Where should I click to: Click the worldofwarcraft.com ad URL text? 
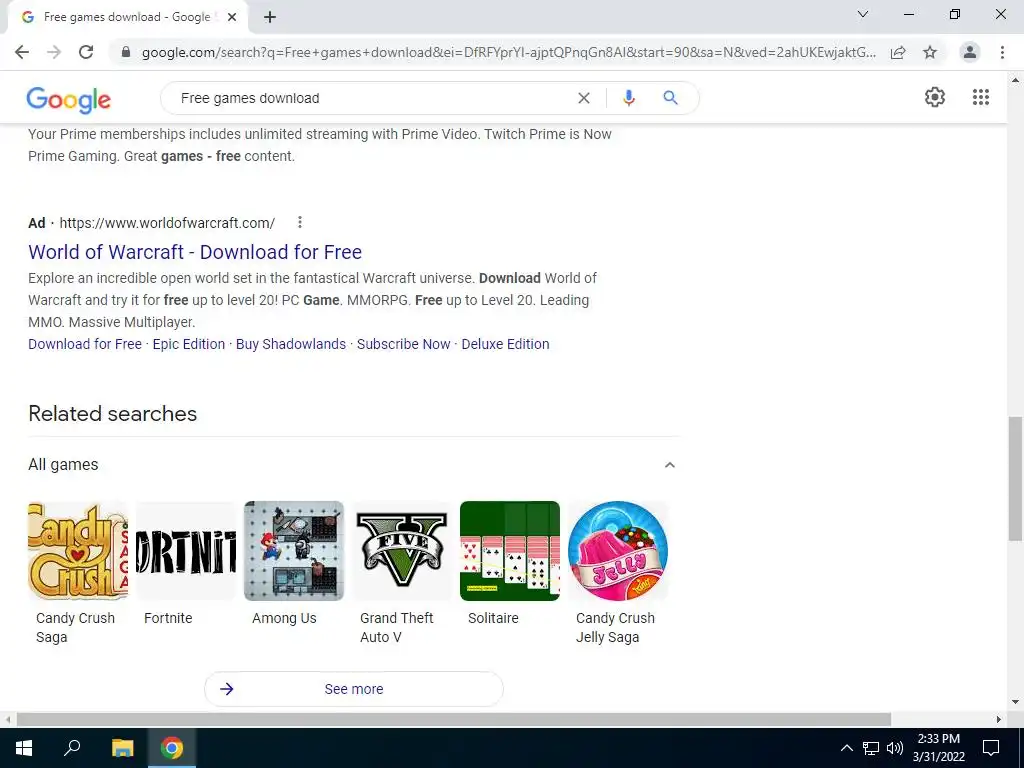[167, 223]
